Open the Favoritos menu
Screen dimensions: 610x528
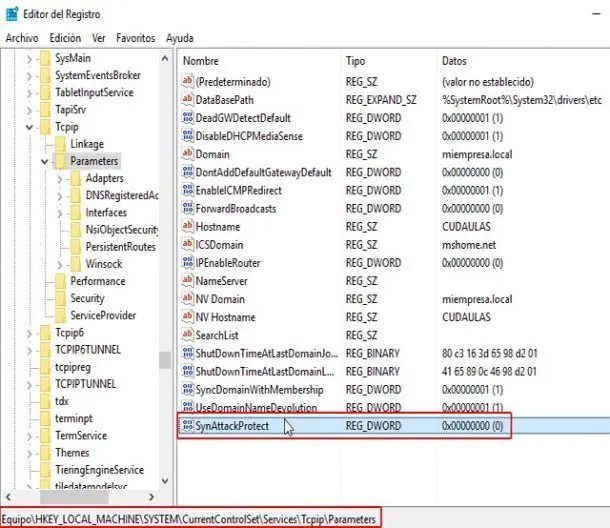[x=135, y=37]
